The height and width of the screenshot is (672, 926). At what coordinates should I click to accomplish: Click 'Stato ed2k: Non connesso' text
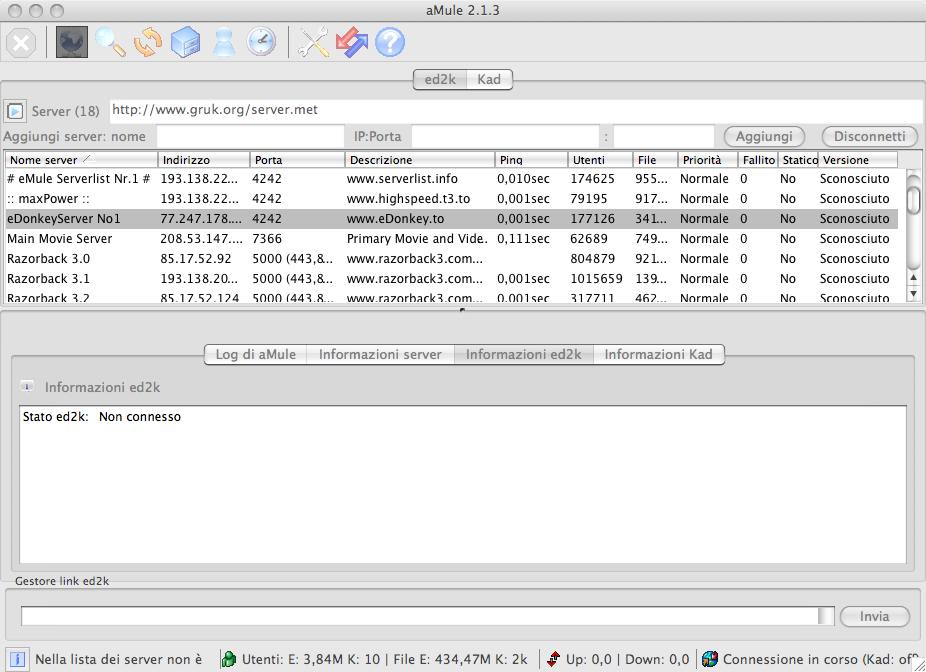[102, 416]
